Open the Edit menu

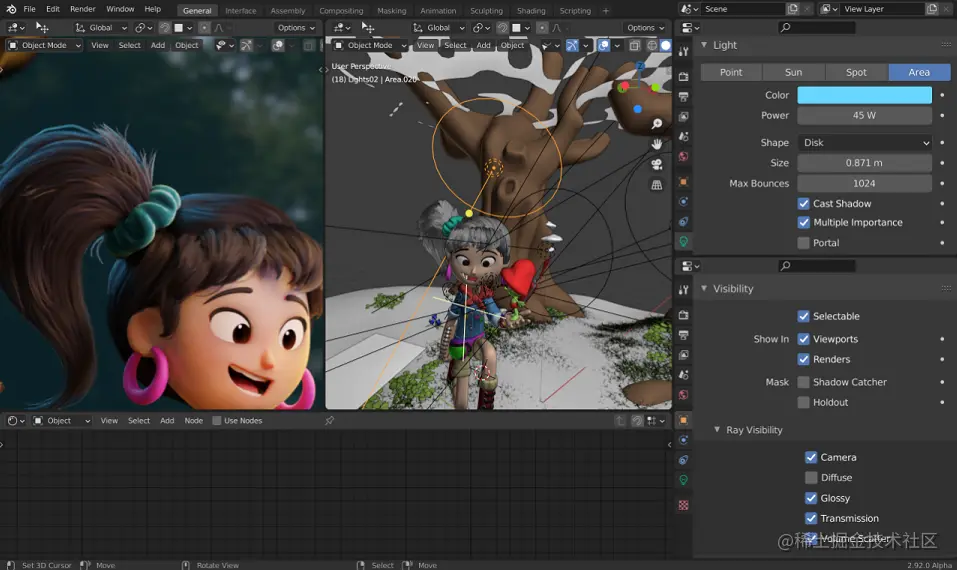click(53, 9)
